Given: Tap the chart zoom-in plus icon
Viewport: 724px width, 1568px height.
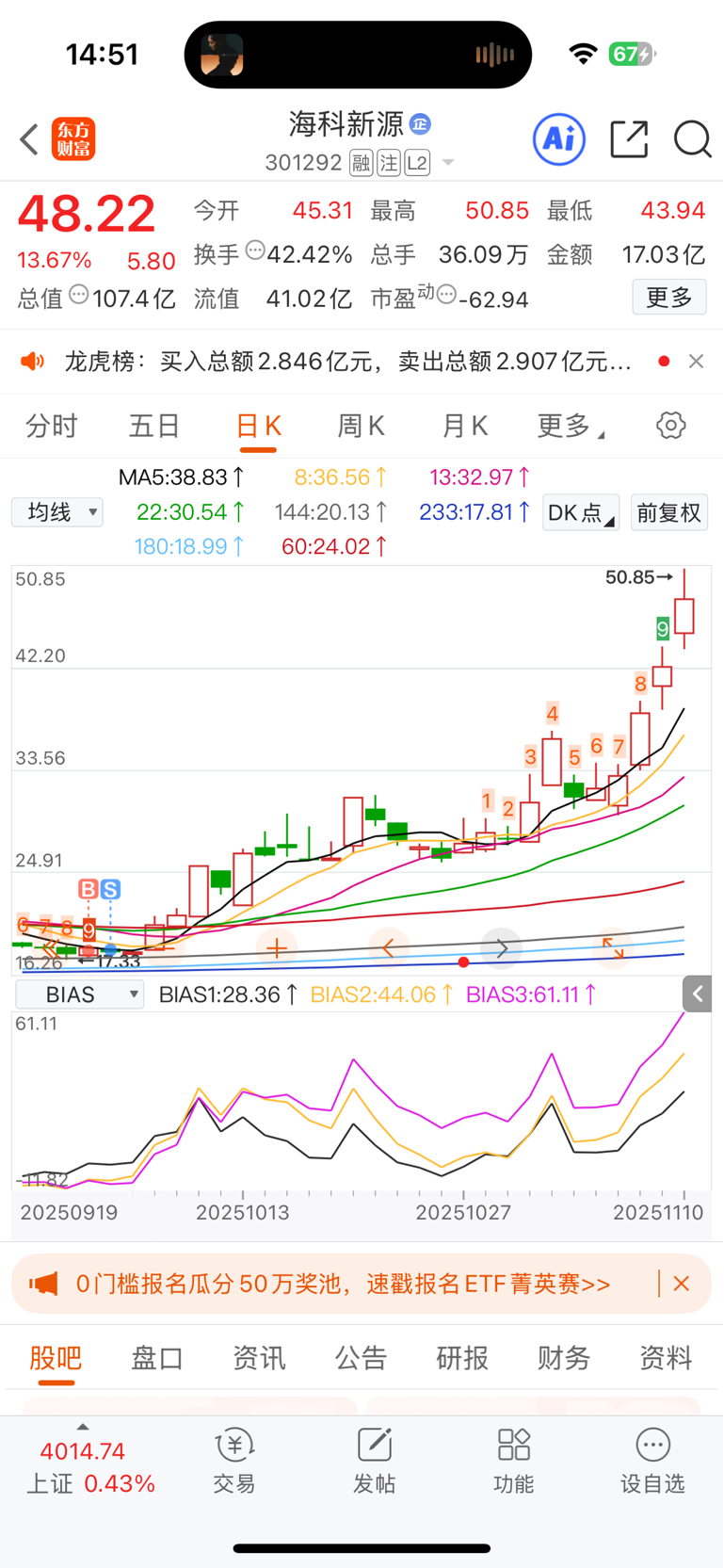Looking at the screenshot, I should [277, 948].
